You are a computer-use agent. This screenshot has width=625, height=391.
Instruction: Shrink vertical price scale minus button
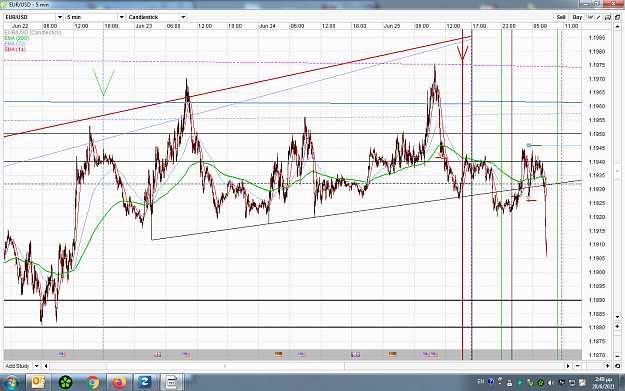pyautogui.click(x=617, y=356)
